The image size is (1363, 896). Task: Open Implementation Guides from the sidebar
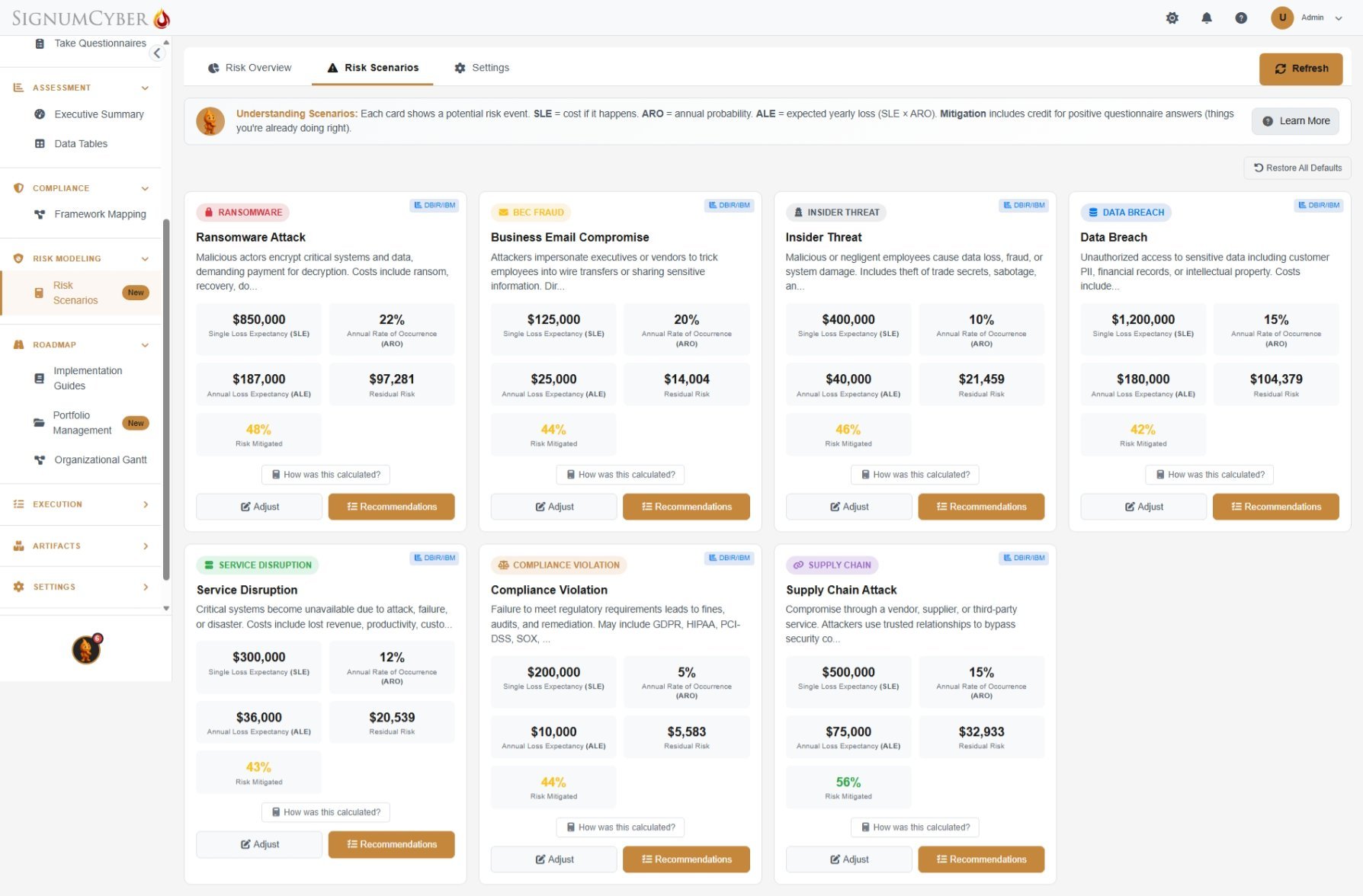(x=87, y=378)
